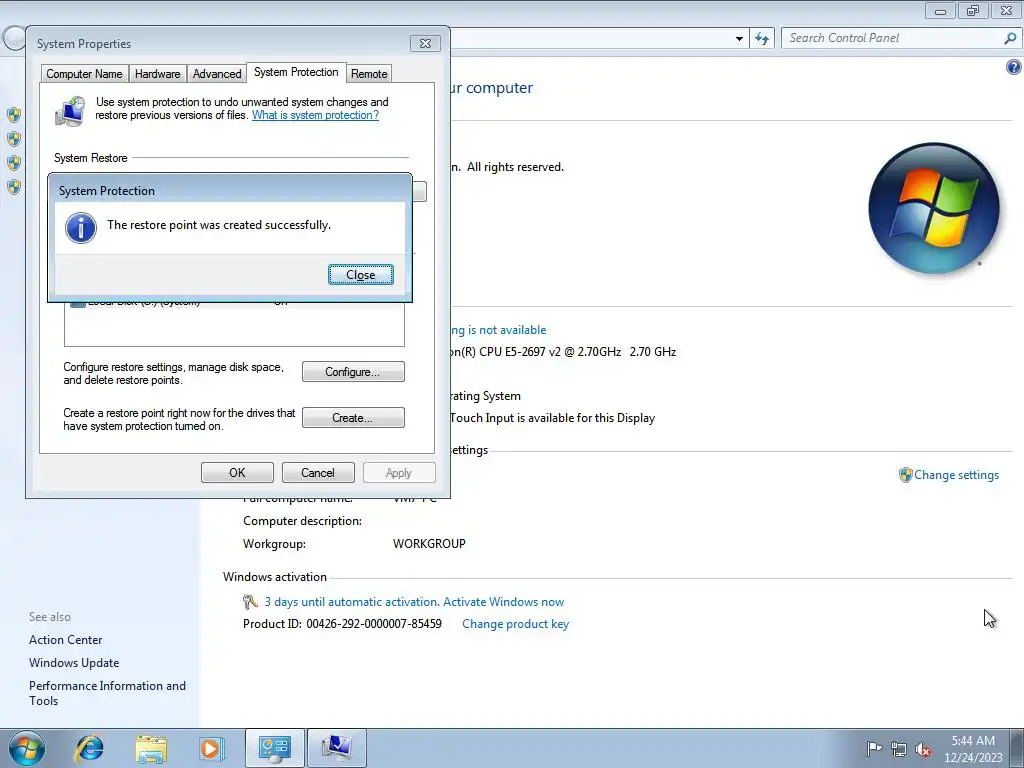Click the Product ID number text
This screenshot has width=1024, height=768.
(374, 624)
